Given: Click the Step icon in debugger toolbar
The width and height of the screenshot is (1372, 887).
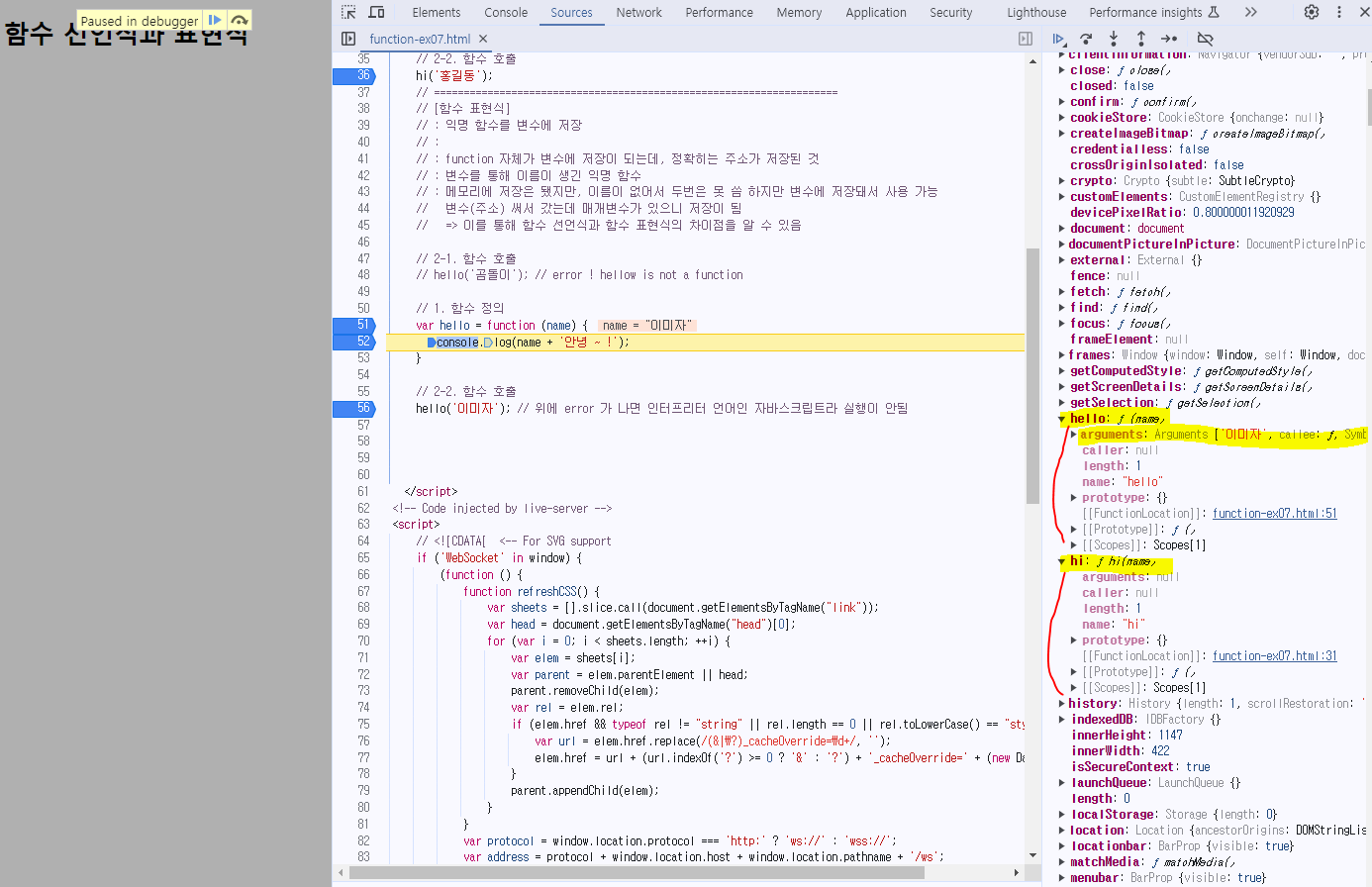Looking at the screenshot, I should point(1169,39).
